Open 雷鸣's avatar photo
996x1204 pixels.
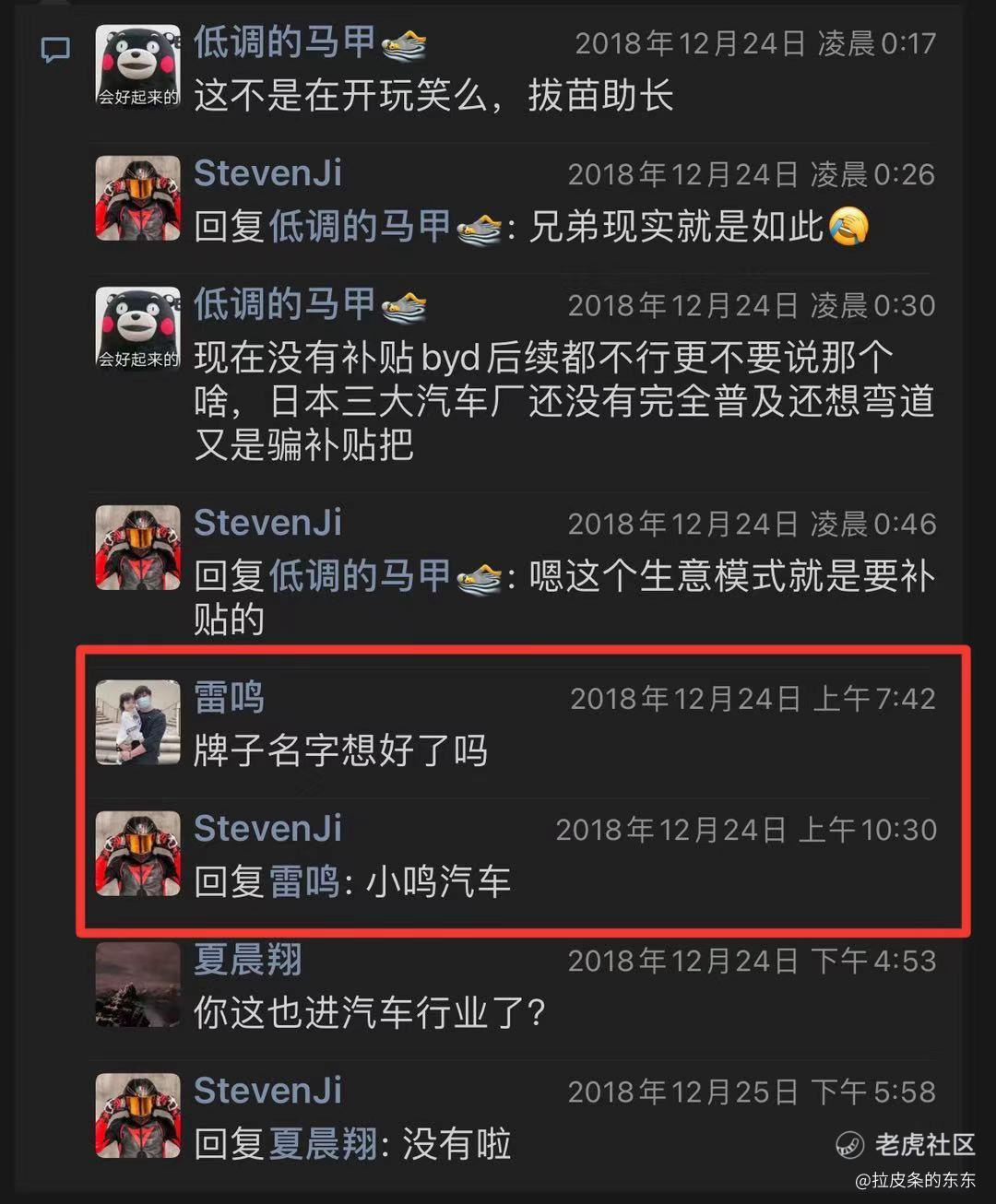click(138, 723)
